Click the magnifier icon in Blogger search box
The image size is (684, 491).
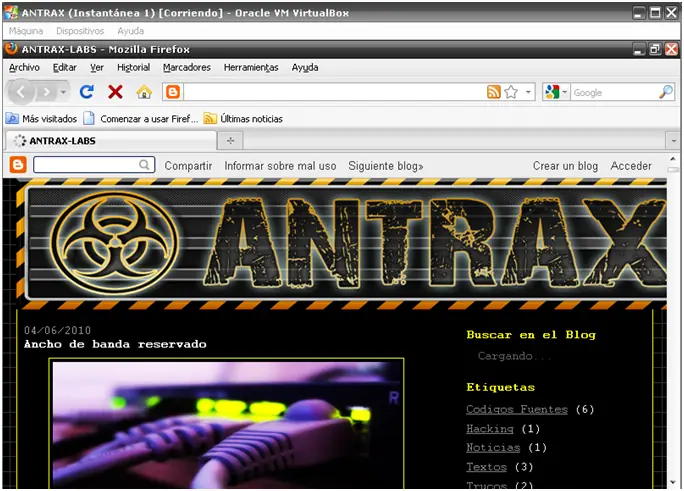(x=144, y=165)
